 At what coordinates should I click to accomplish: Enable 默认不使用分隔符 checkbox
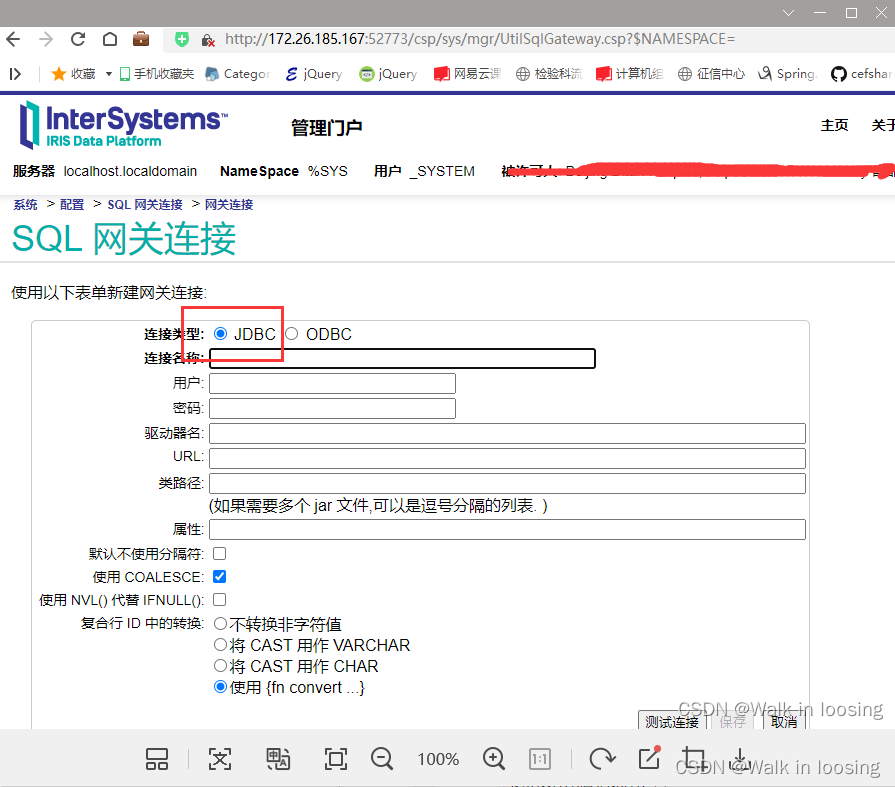[x=218, y=553]
